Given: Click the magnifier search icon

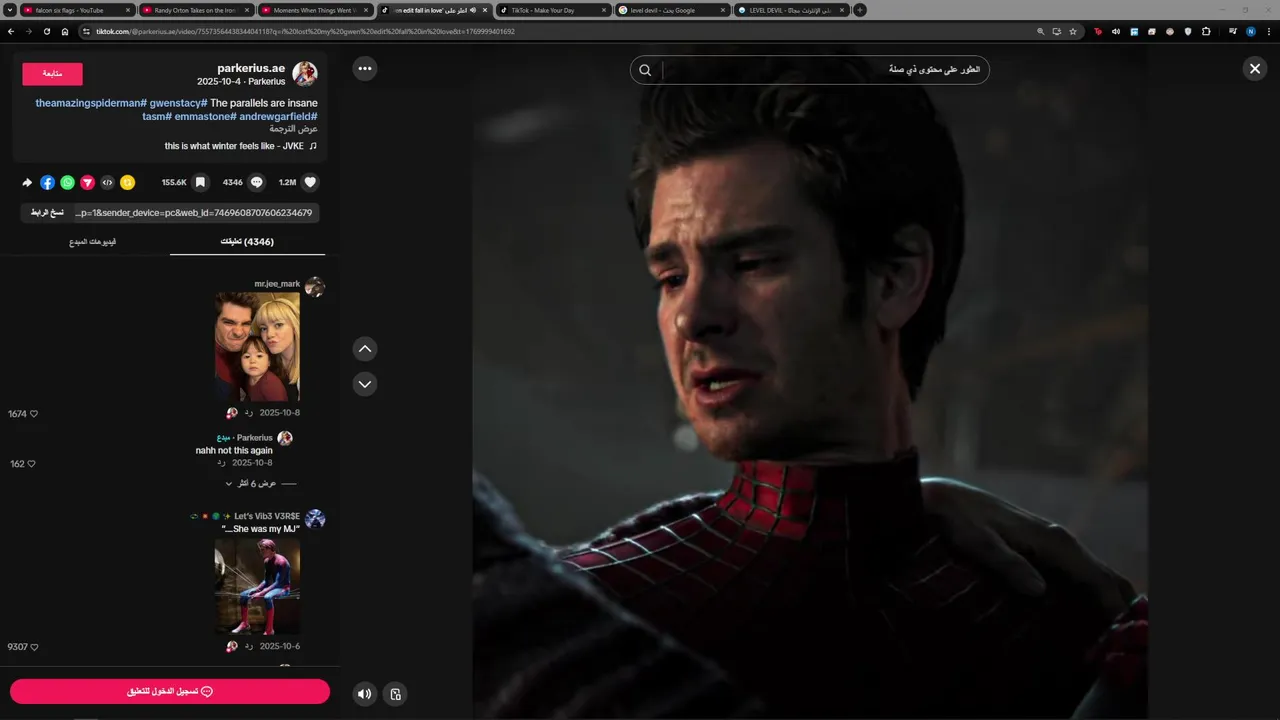Looking at the screenshot, I should (645, 70).
